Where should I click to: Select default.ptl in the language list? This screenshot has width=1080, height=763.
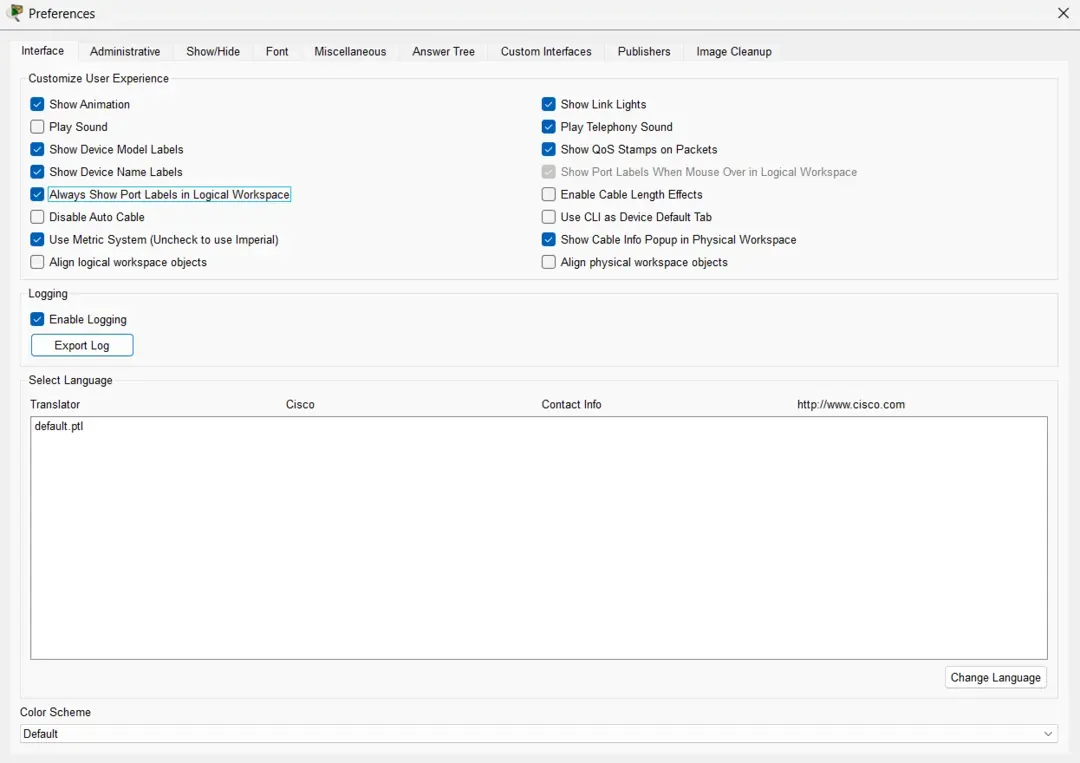(x=59, y=426)
